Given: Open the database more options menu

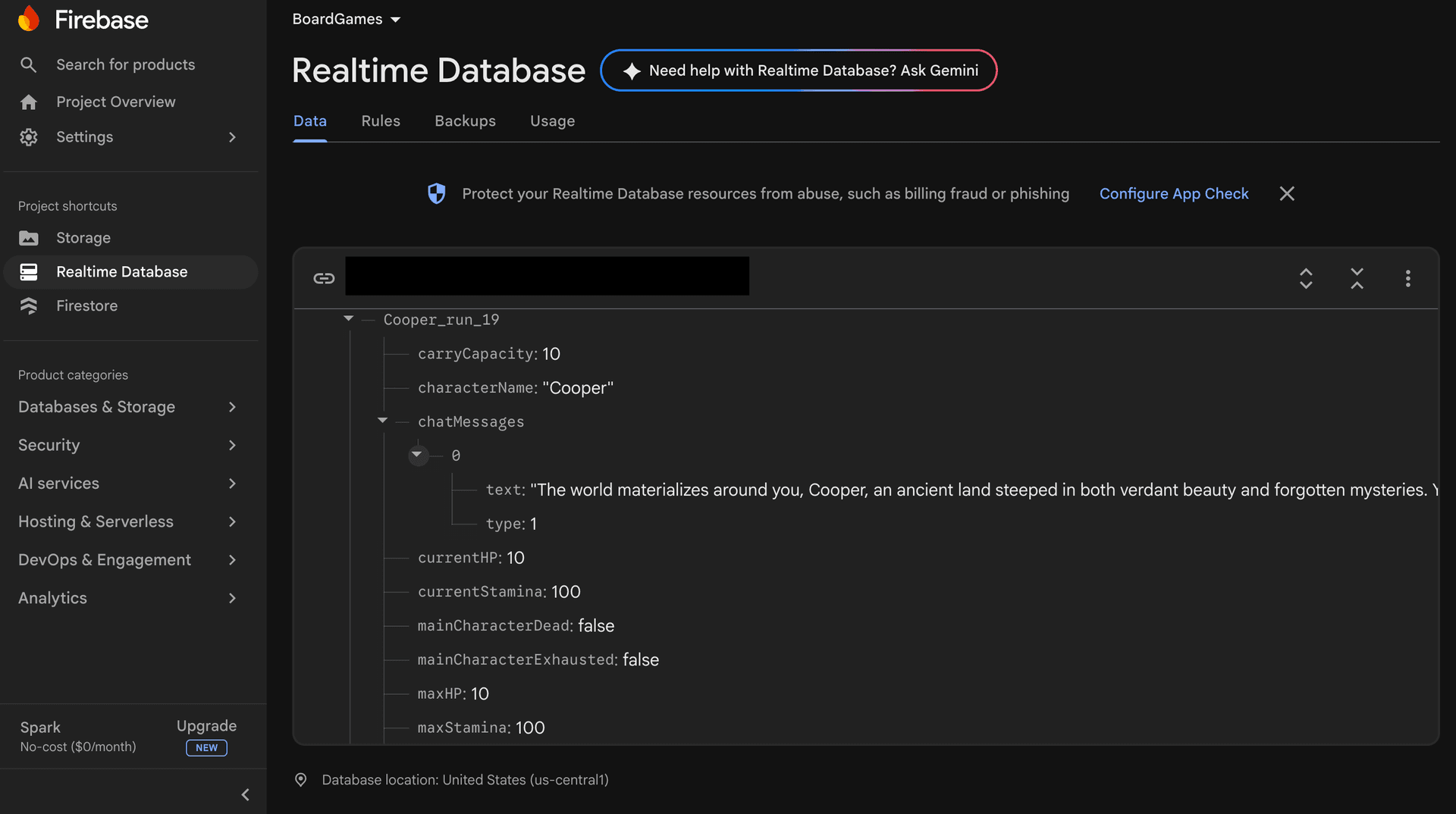Looking at the screenshot, I should pyautogui.click(x=1407, y=278).
